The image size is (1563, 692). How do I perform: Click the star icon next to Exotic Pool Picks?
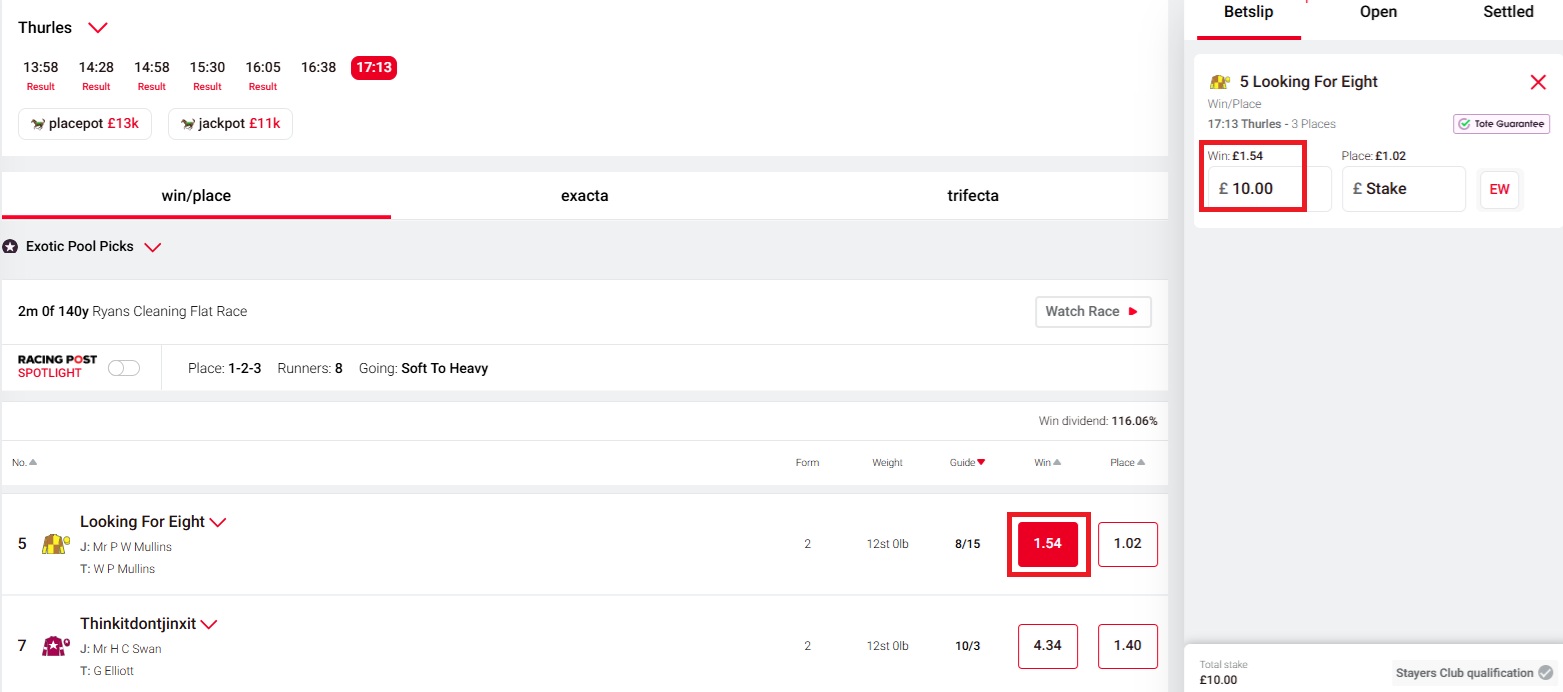(x=10, y=246)
